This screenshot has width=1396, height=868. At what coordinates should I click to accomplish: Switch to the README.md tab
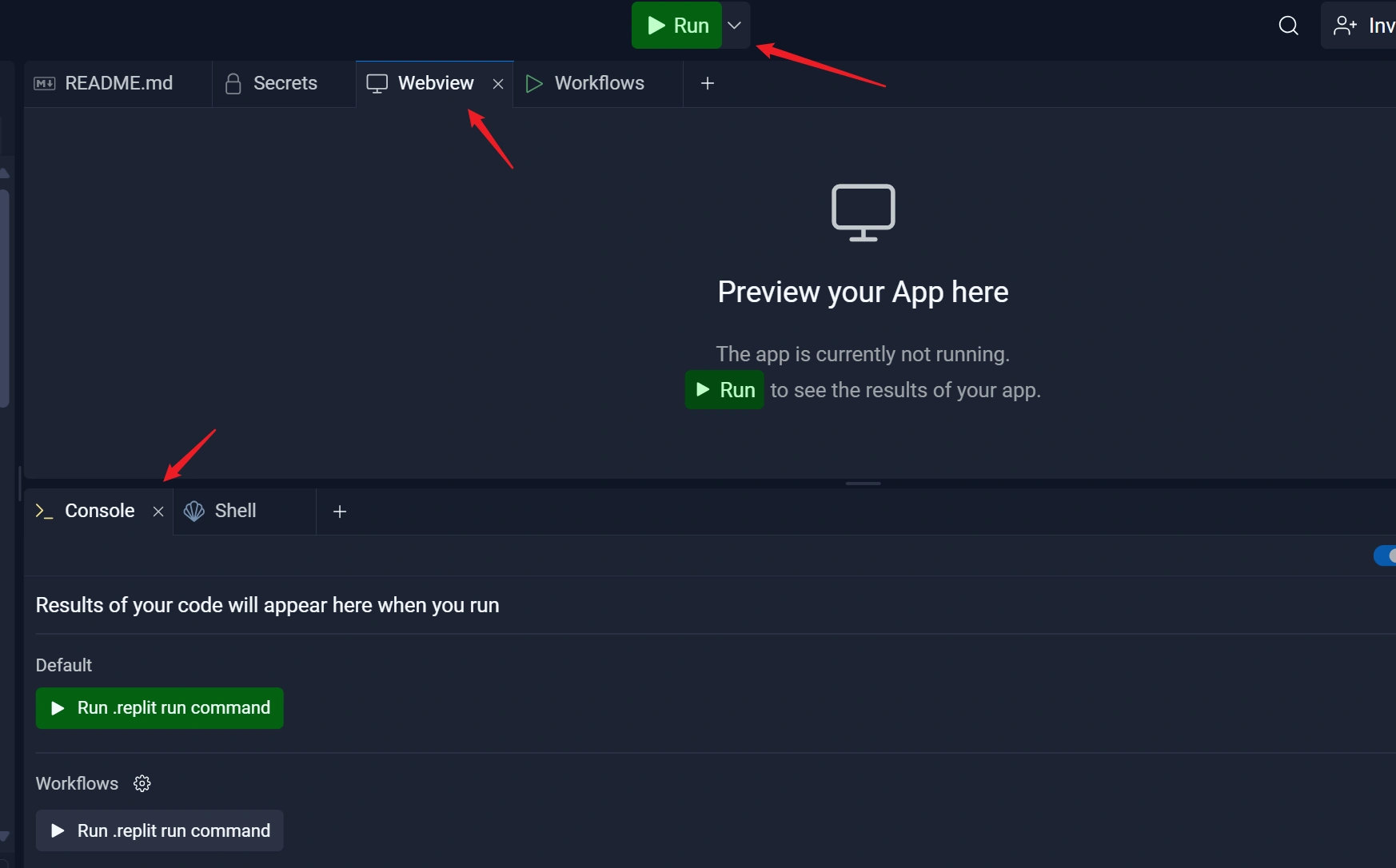(x=118, y=83)
